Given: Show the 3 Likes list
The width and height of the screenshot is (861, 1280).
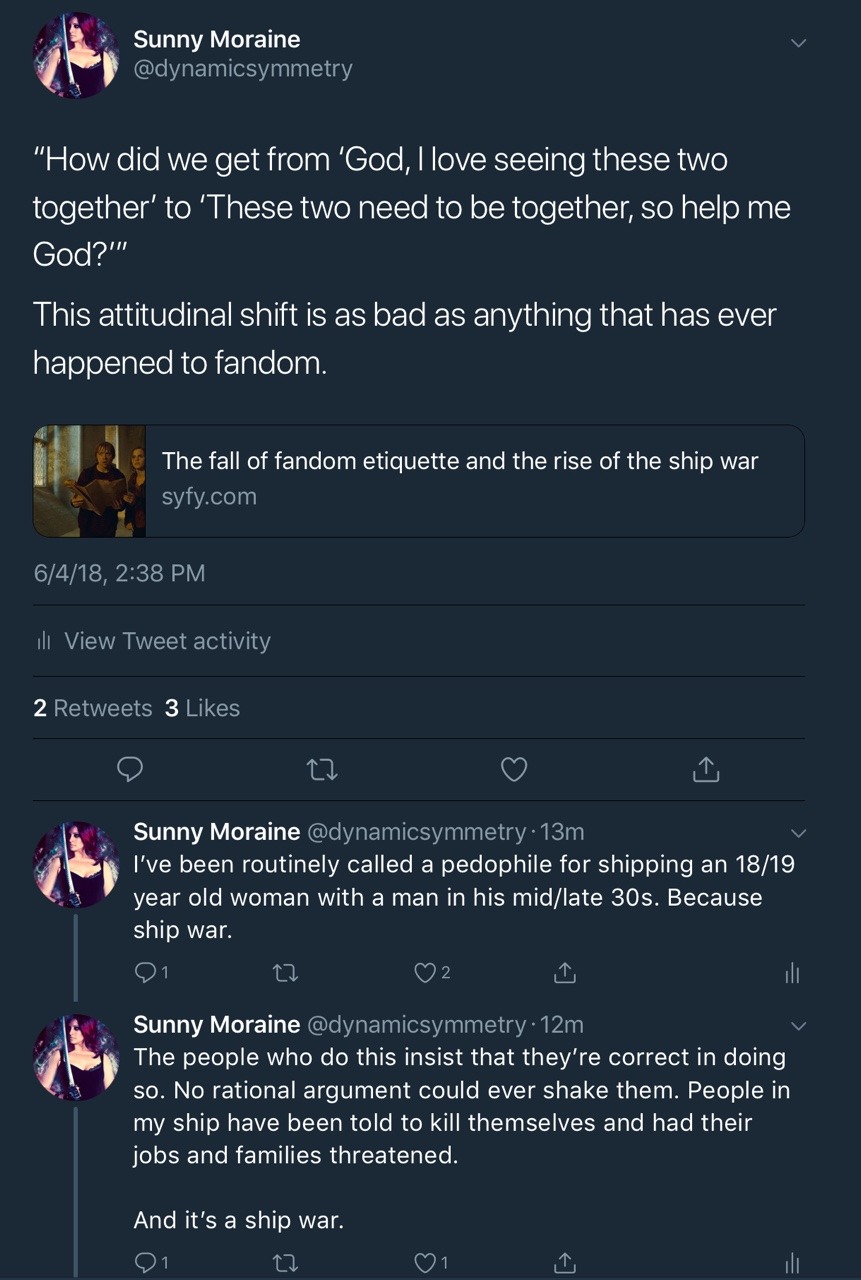Looking at the screenshot, I should coord(202,708).
